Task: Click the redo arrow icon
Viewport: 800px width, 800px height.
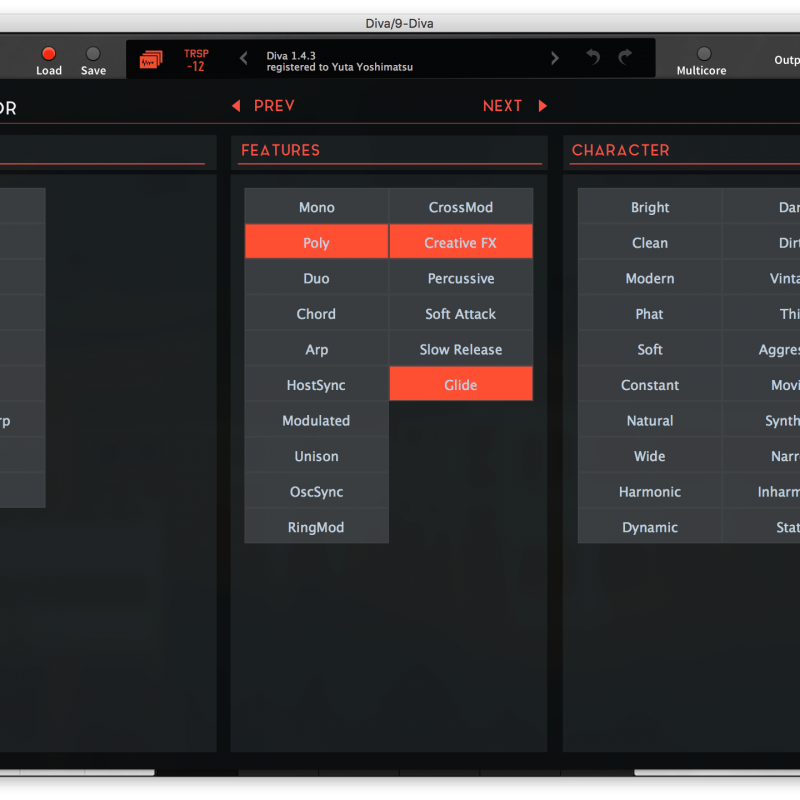Action: pyautogui.click(x=625, y=58)
